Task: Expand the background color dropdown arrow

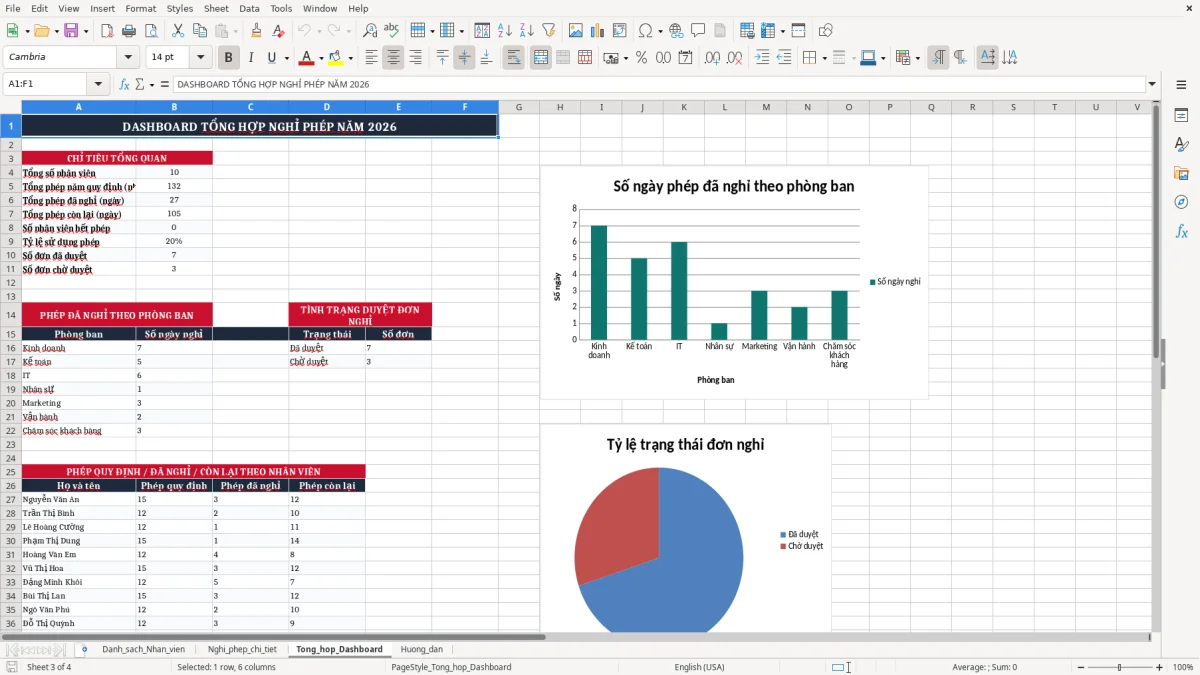Action: (350, 58)
